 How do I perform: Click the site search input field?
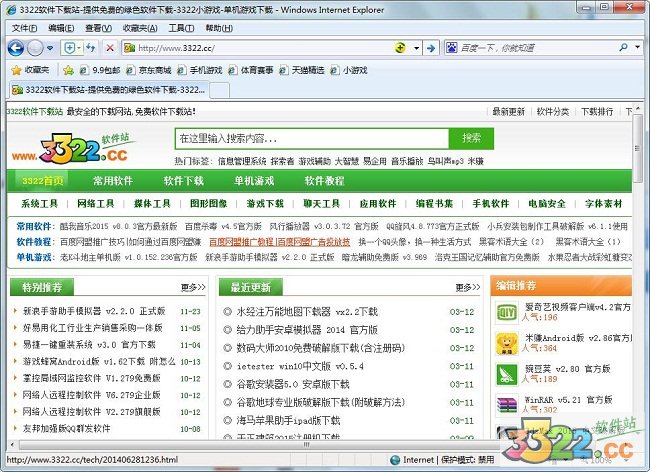coord(312,138)
